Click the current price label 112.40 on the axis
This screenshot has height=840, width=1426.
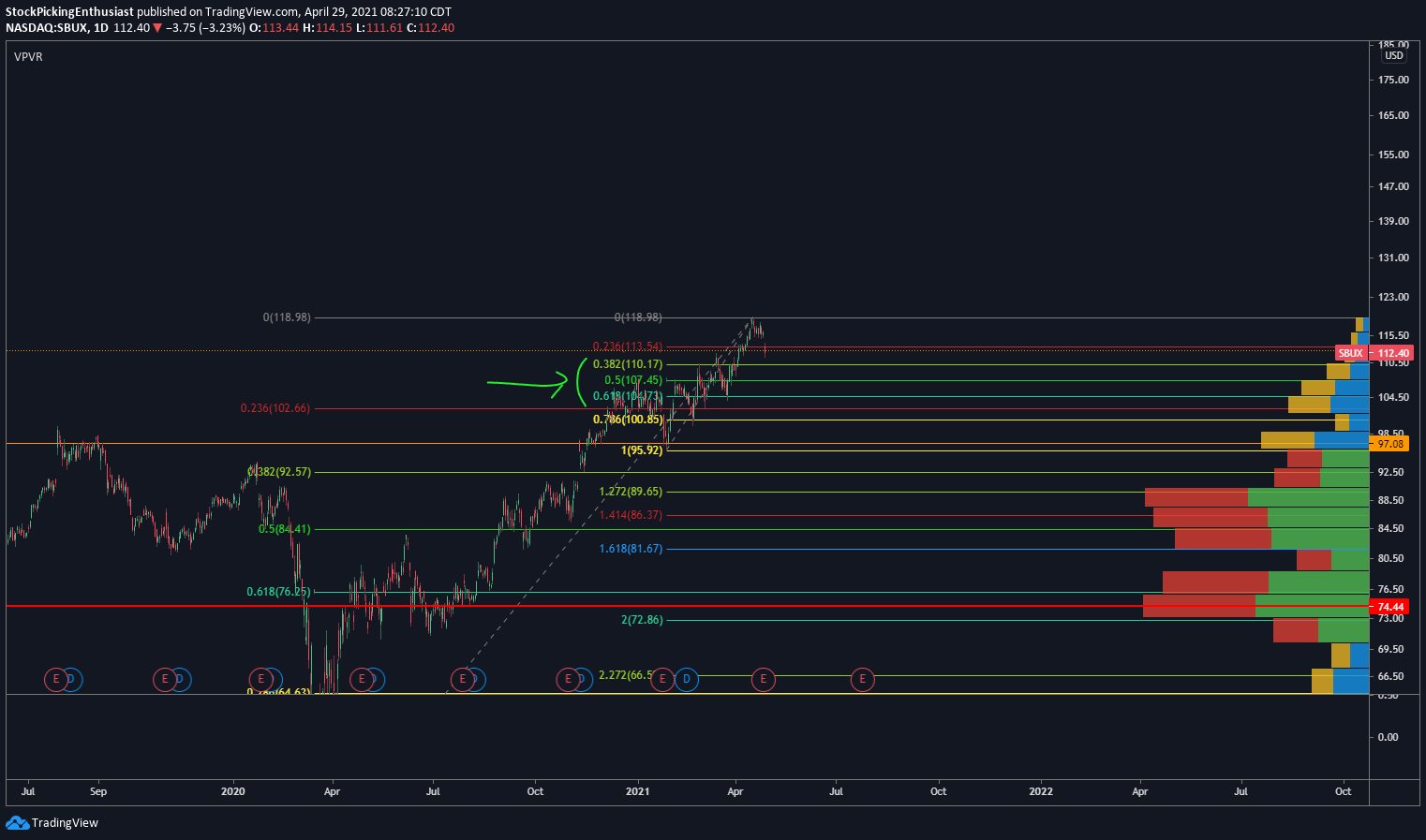tap(1391, 354)
